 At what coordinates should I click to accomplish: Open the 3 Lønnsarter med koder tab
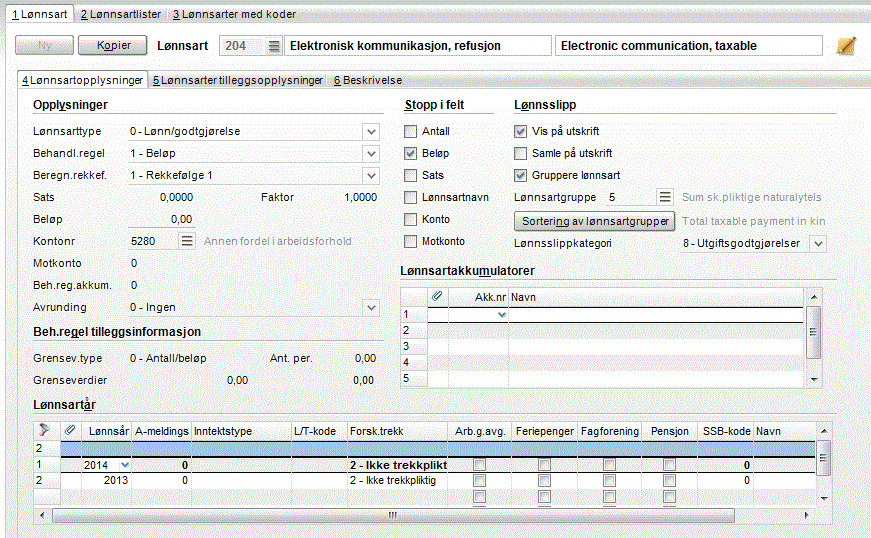(234, 14)
